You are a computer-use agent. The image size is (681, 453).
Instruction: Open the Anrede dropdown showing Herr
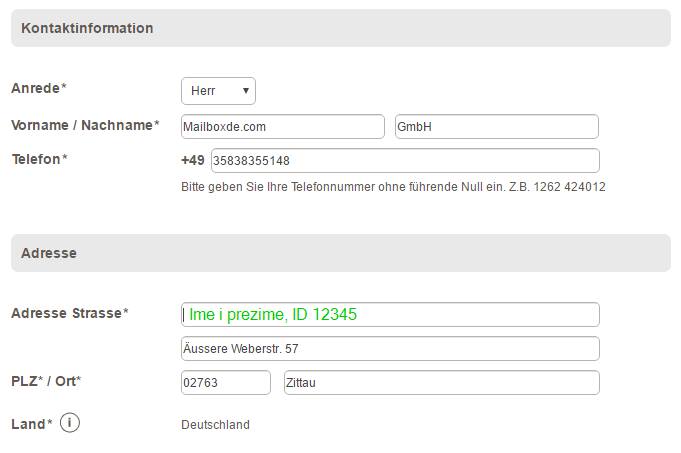[218, 91]
